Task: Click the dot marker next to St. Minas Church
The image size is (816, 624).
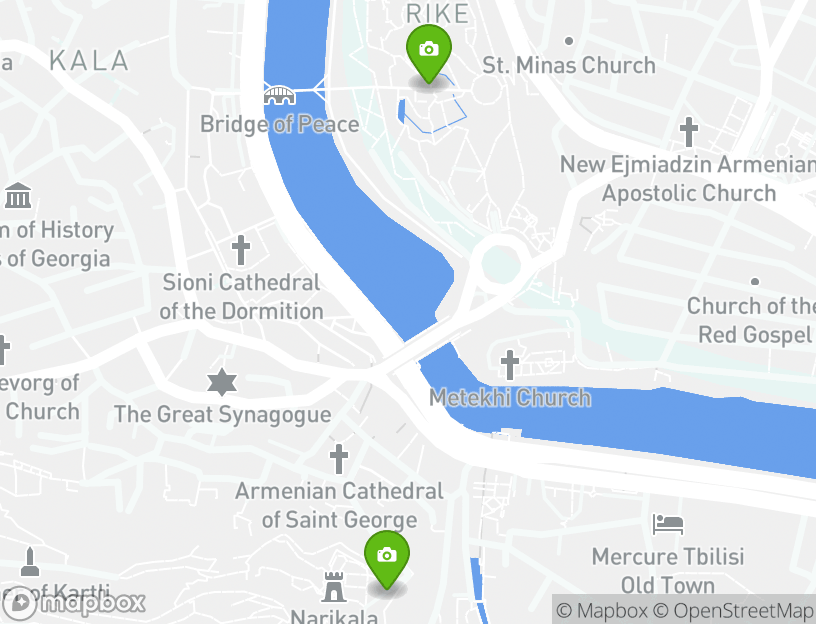Action: 569,41
